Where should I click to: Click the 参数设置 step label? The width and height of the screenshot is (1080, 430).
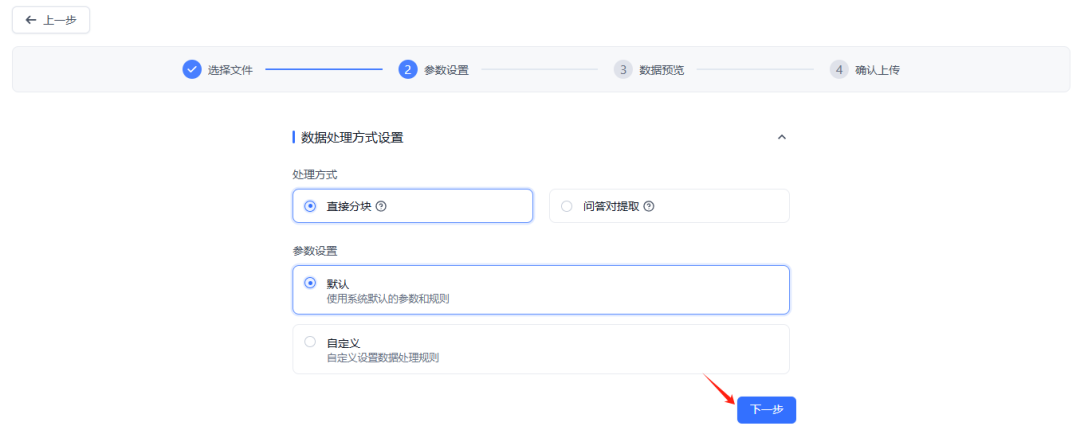[446, 70]
